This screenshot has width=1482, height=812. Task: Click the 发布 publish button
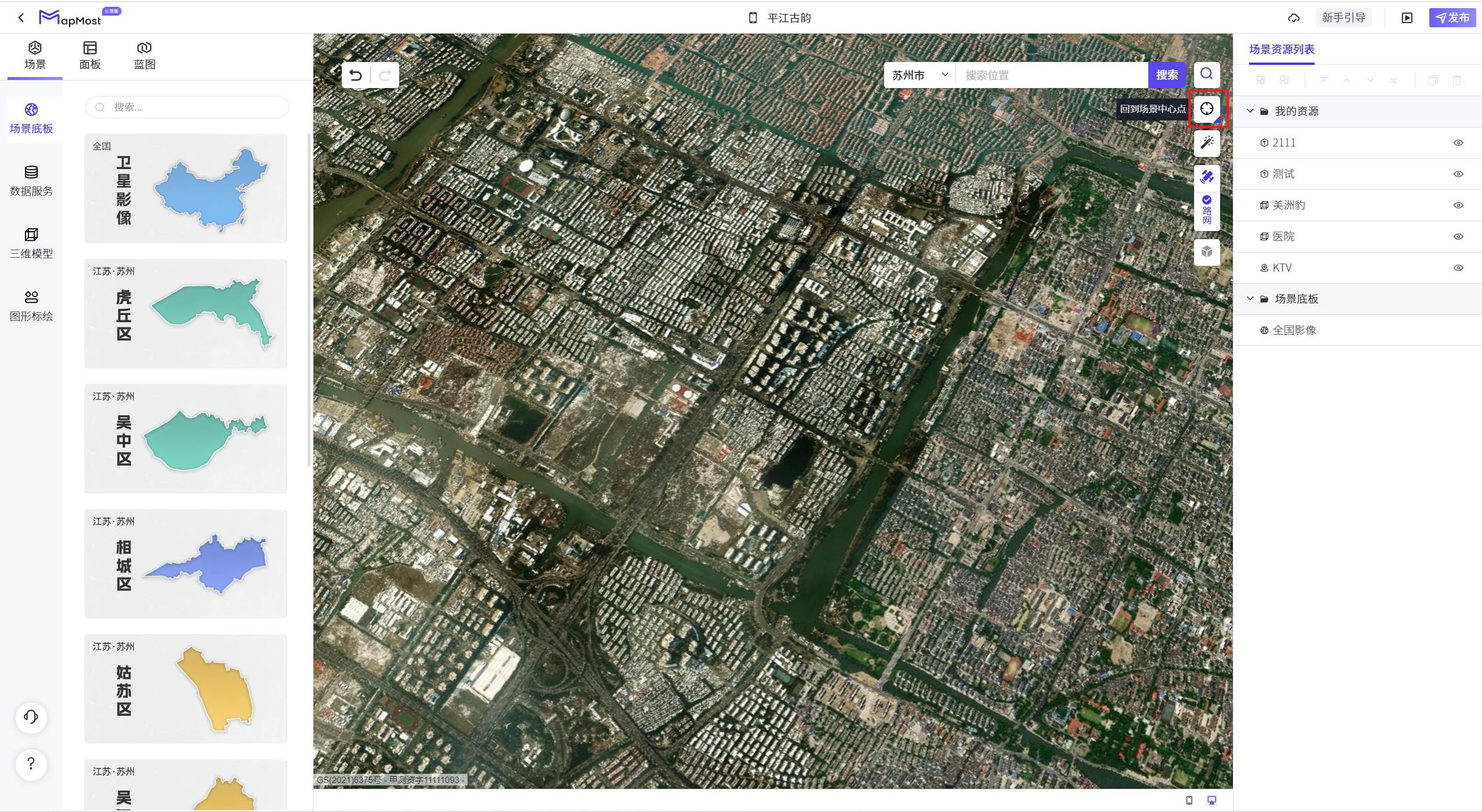click(1452, 18)
